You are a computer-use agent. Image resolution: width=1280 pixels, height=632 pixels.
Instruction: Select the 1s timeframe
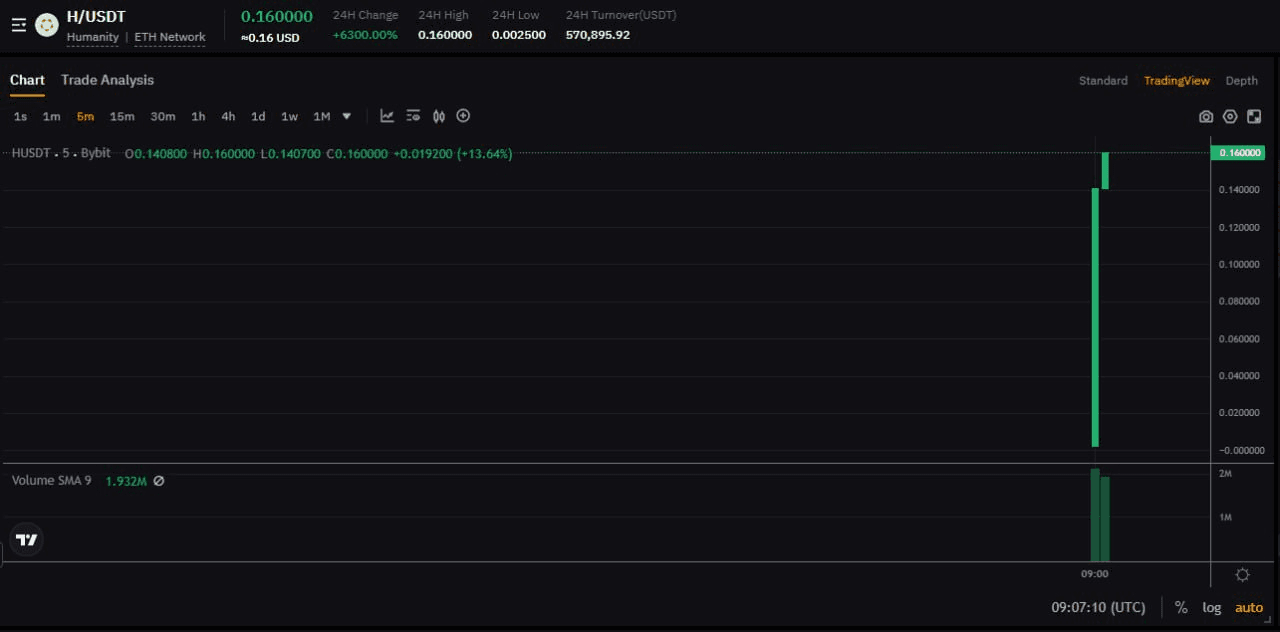(x=20, y=117)
